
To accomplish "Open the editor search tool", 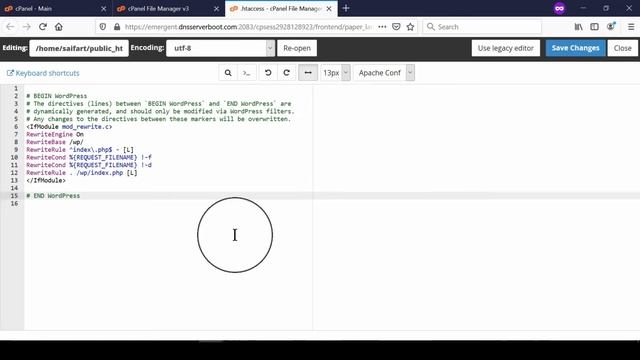I will 228,73.
